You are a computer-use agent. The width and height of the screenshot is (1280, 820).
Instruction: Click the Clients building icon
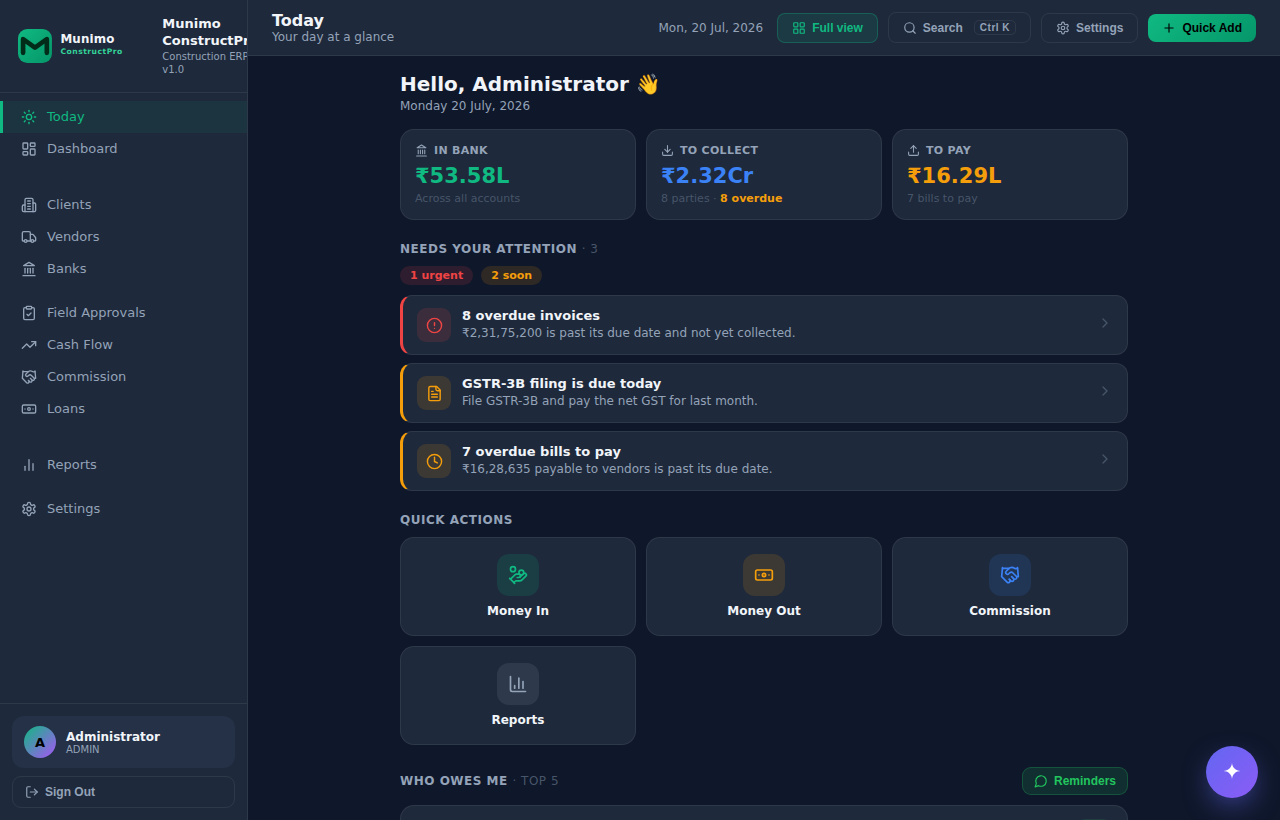point(29,205)
